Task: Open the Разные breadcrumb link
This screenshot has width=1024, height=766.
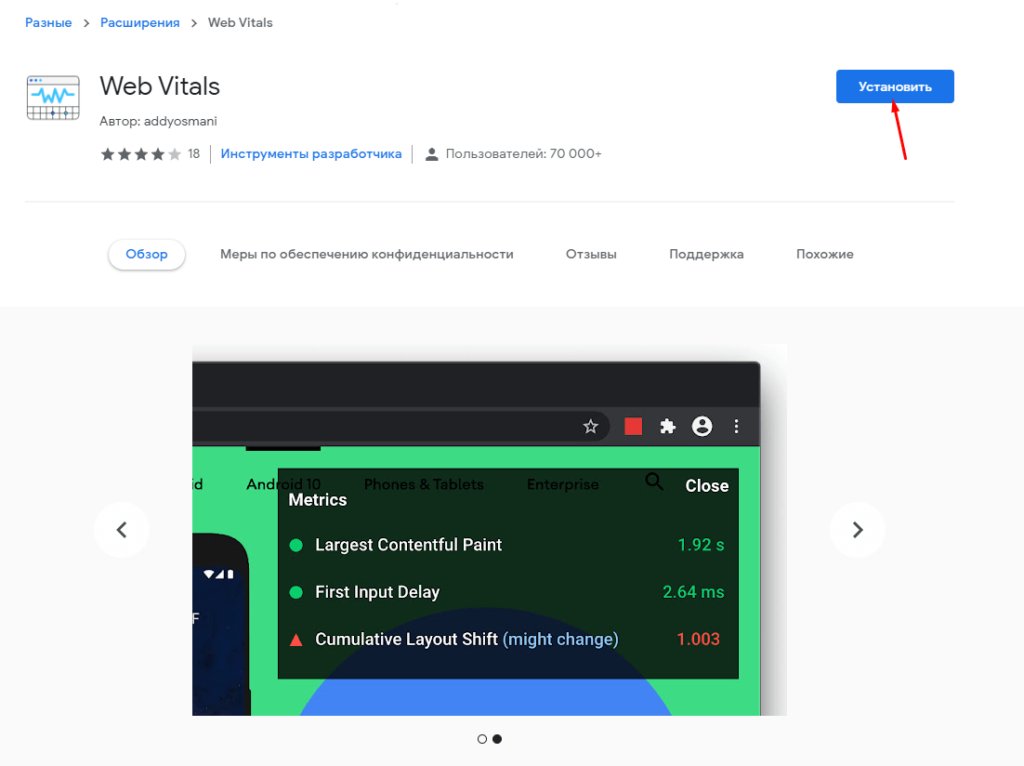Action: pyautogui.click(x=48, y=23)
